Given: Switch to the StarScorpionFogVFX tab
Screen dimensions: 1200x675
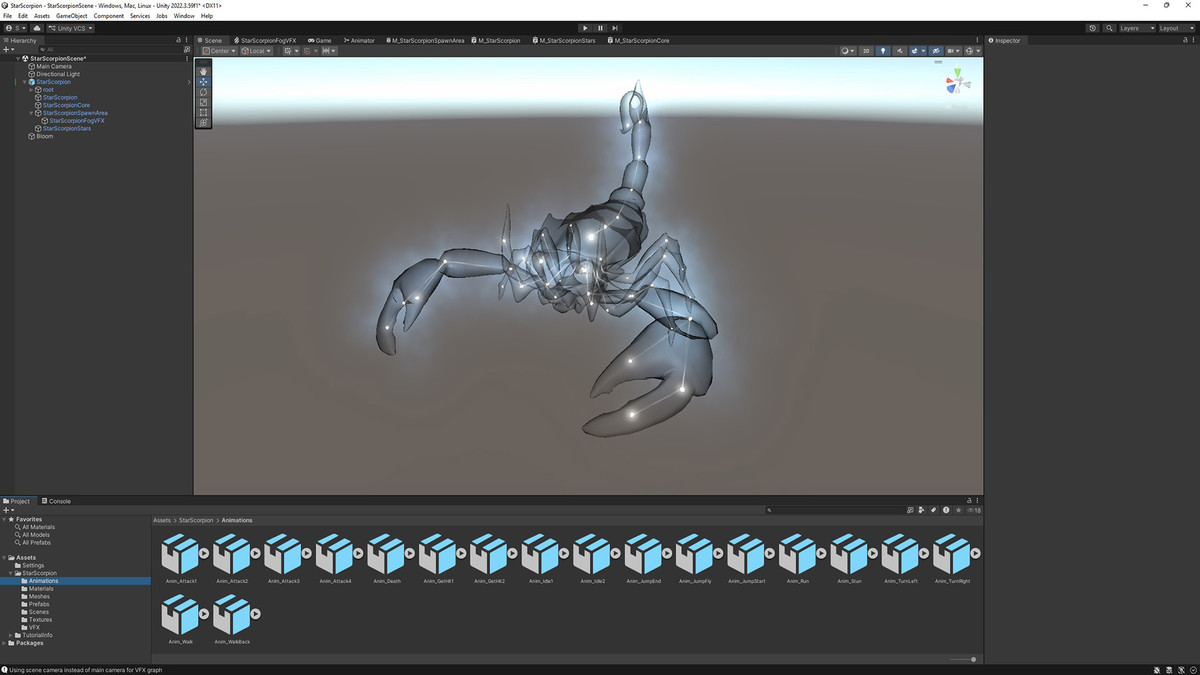Looking at the screenshot, I should tap(265, 40).
